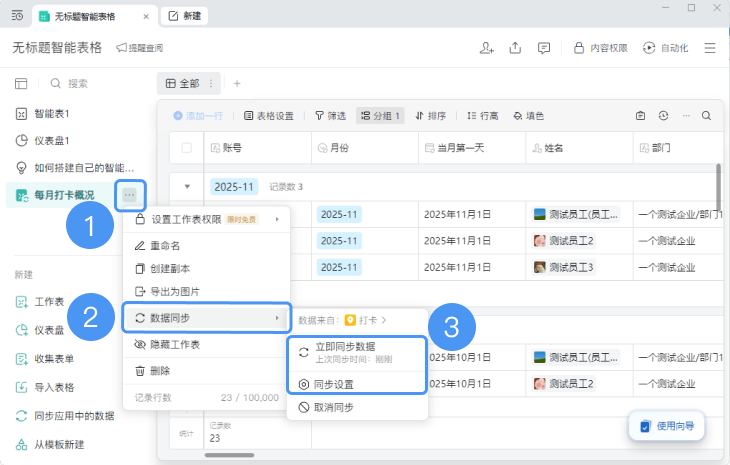This screenshot has width=730, height=465.
Task: Open the 使用向导 button
Action: [667, 426]
